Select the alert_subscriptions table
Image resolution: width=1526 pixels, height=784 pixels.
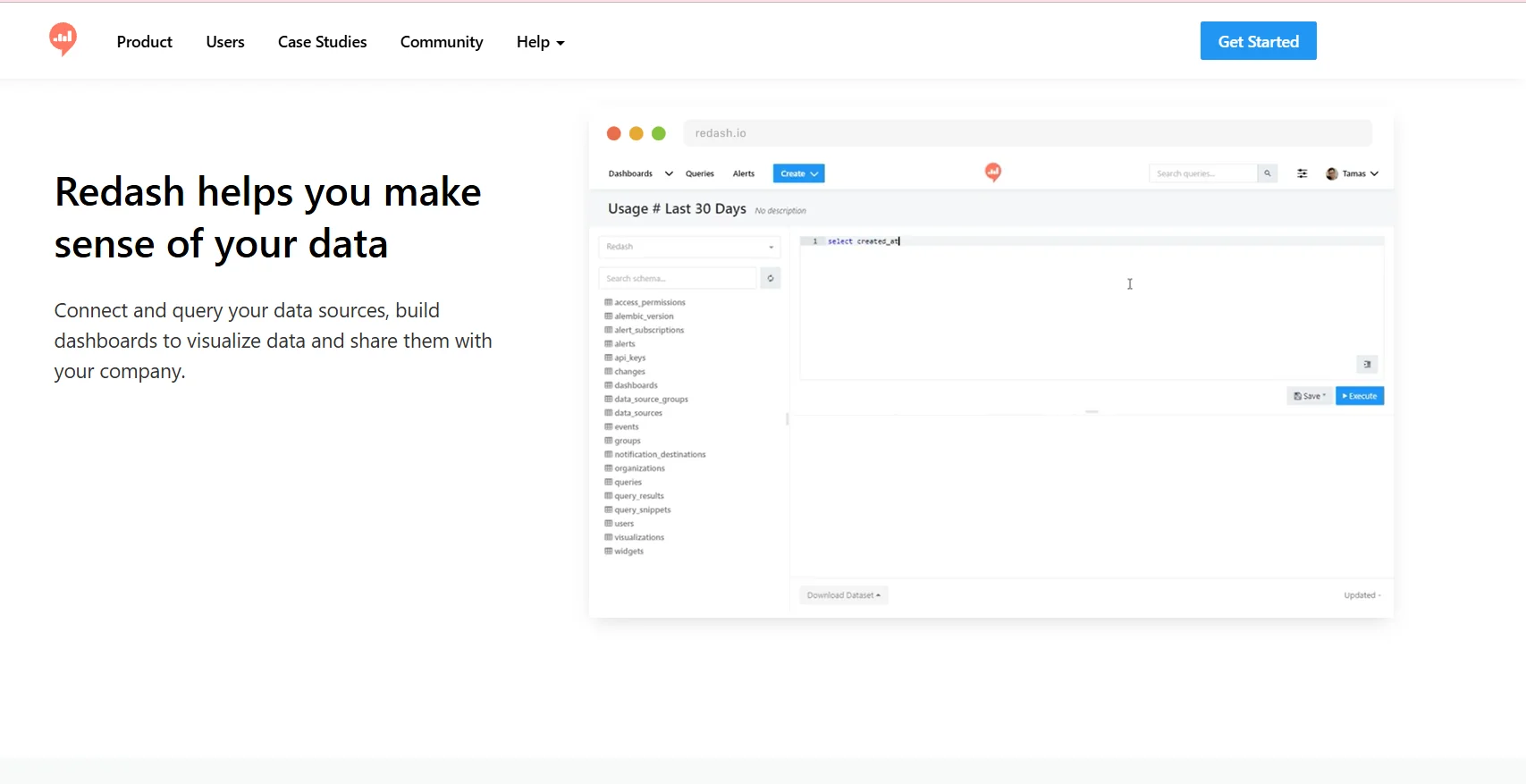pos(645,330)
